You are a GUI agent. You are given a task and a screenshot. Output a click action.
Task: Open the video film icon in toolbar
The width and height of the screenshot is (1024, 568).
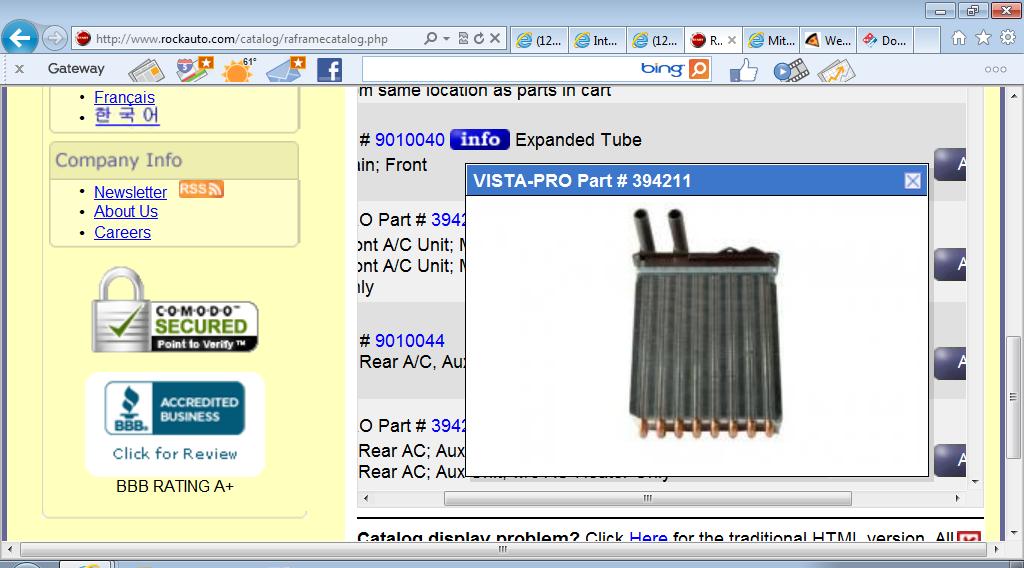tap(791, 71)
